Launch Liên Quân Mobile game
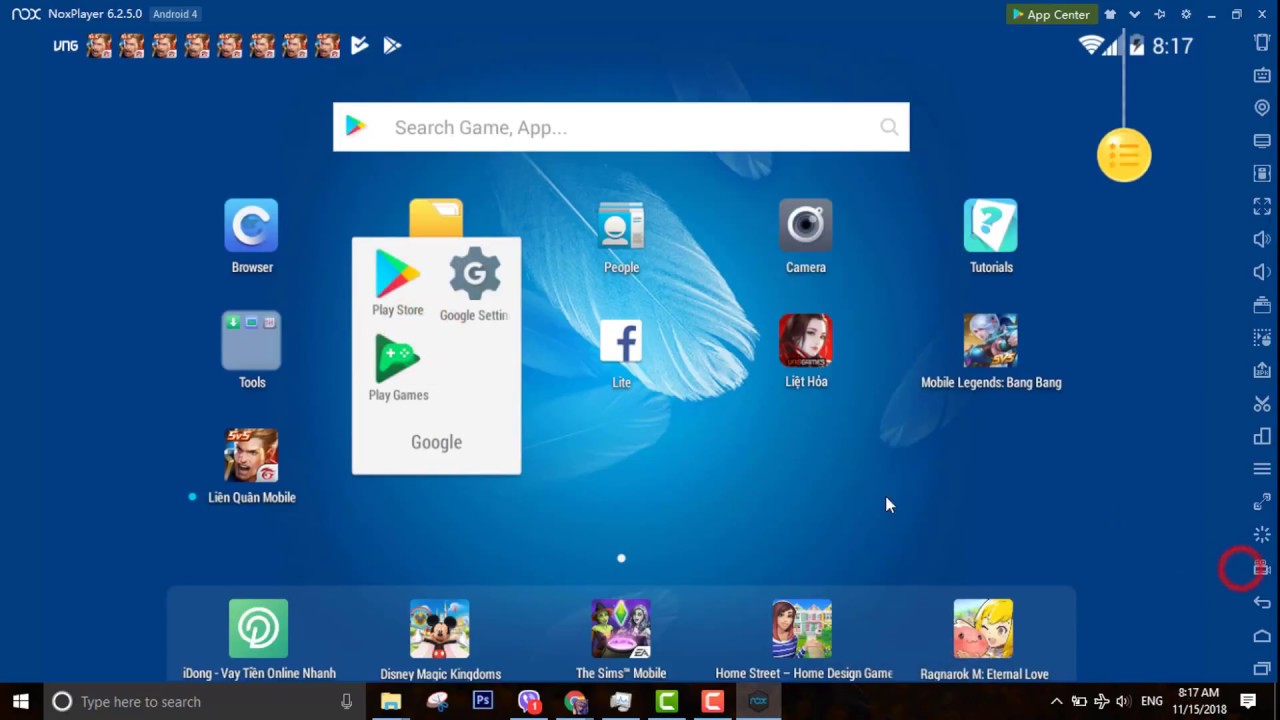Viewport: 1280px width, 720px height. pyautogui.click(x=251, y=455)
